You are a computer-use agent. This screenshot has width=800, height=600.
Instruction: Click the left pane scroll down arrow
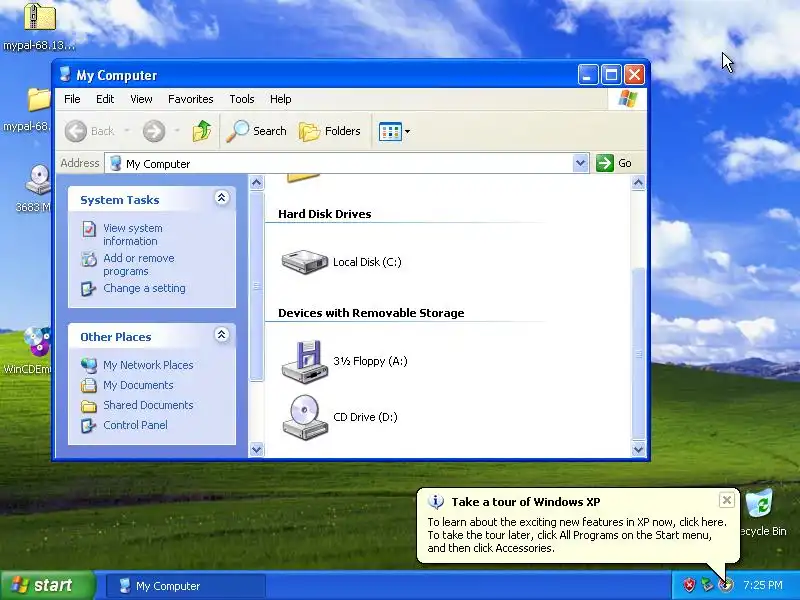coord(257,449)
